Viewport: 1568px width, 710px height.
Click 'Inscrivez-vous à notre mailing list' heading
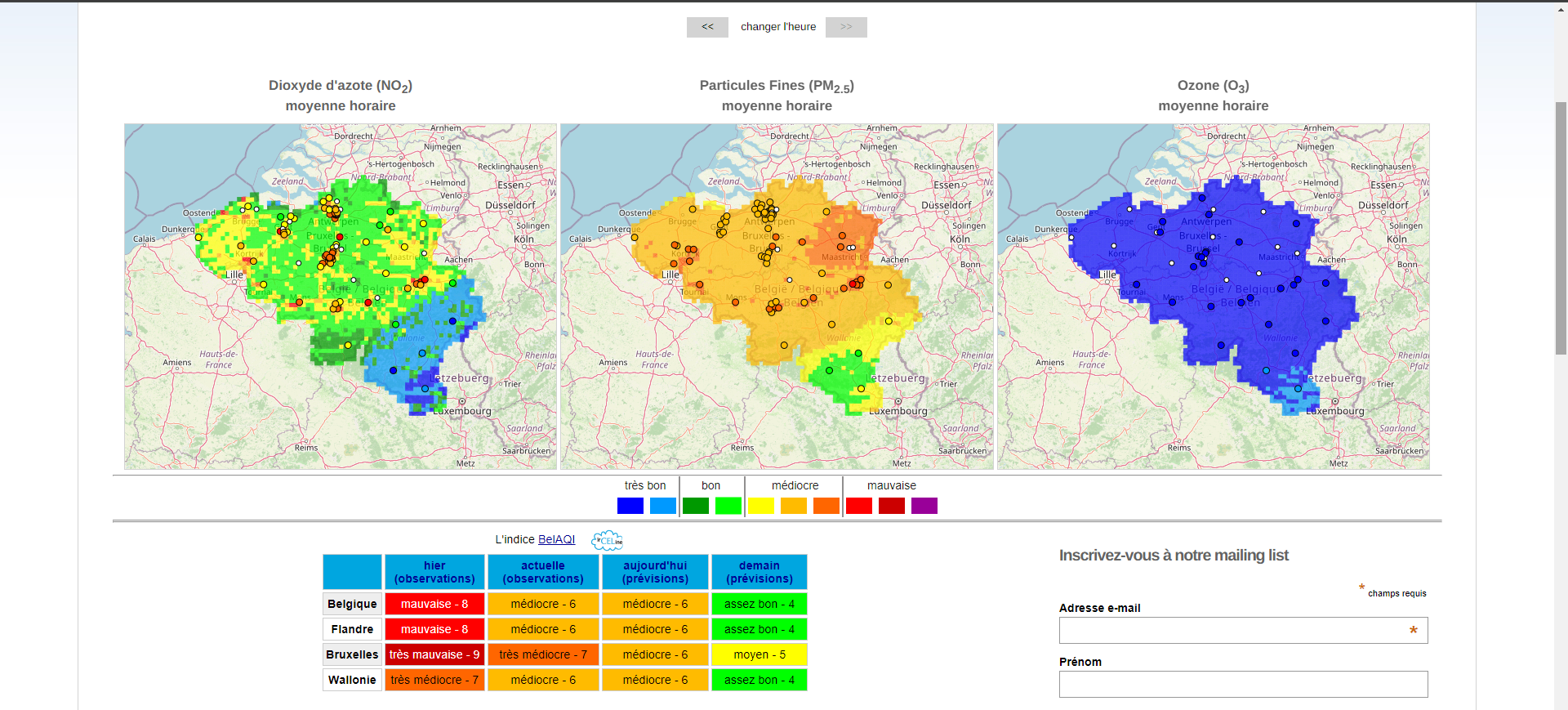click(x=1174, y=556)
